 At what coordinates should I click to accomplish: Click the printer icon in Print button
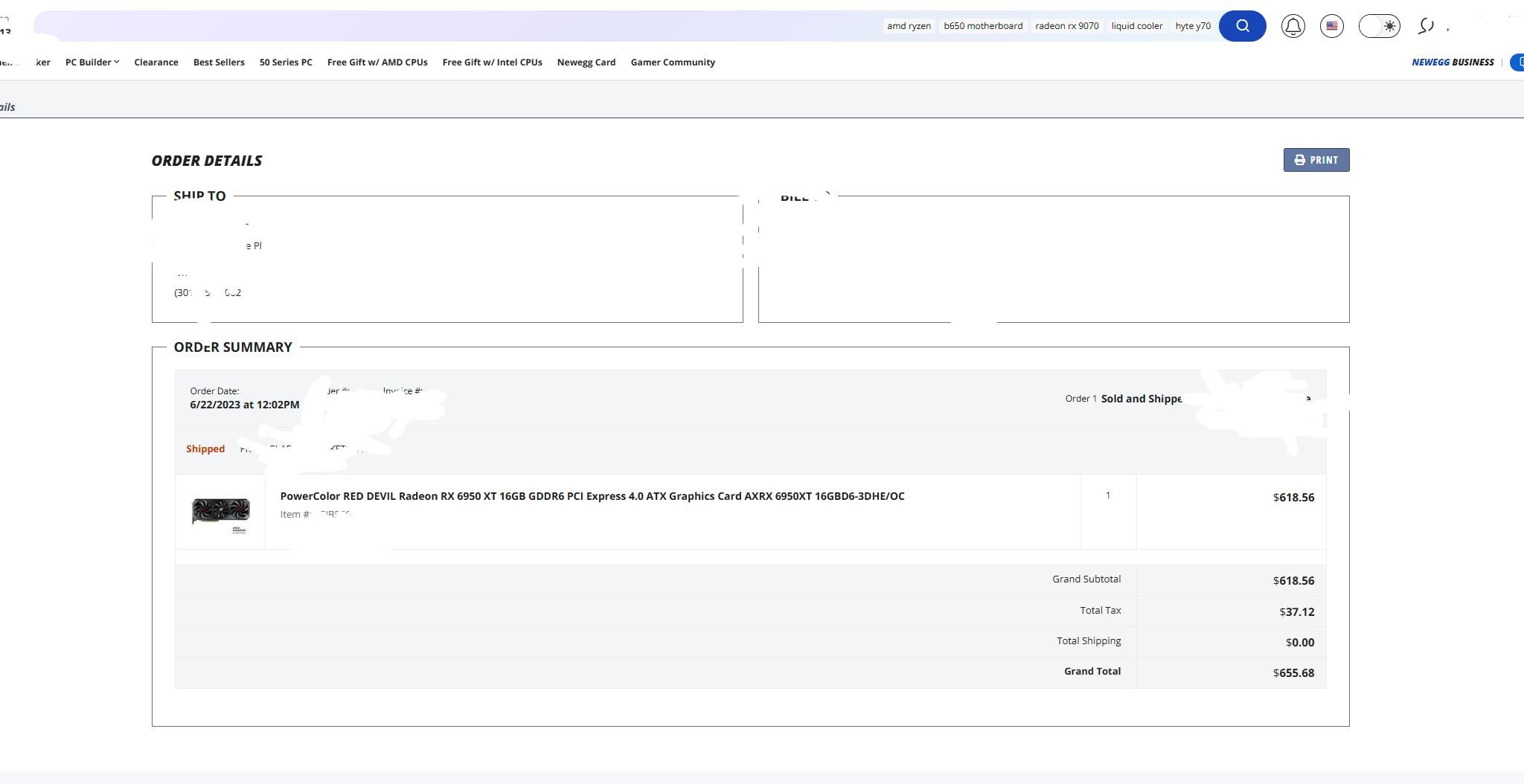click(1299, 160)
